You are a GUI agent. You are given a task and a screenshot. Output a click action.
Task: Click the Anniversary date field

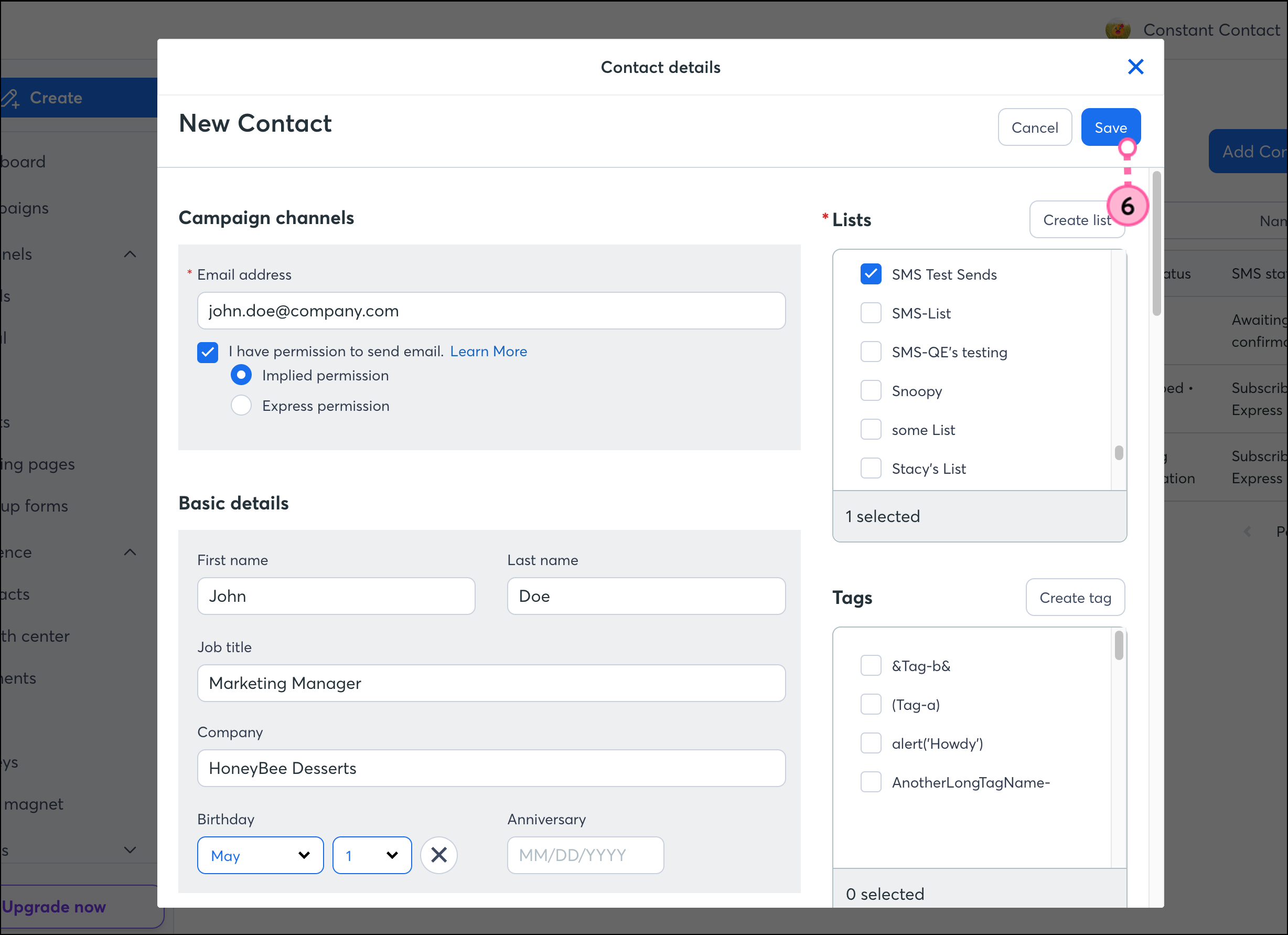[585, 855]
